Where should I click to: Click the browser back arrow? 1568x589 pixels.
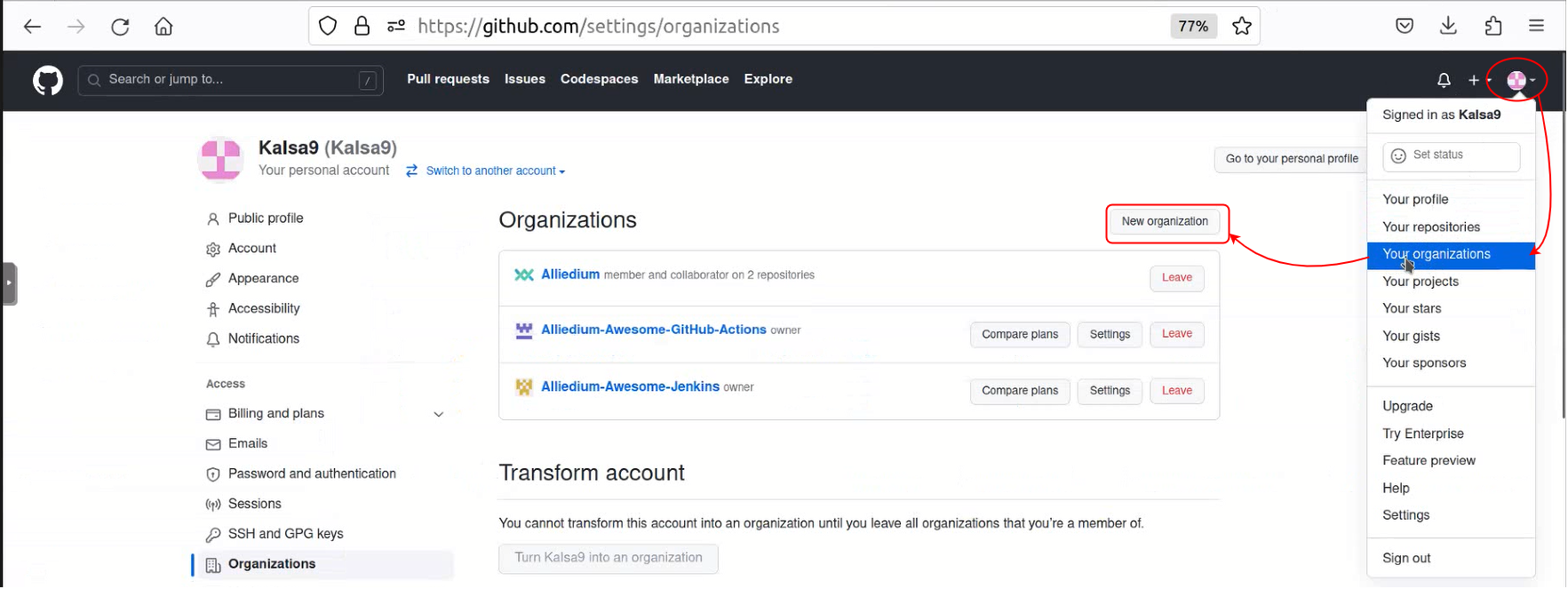pyautogui.click(x=33, y=27)
